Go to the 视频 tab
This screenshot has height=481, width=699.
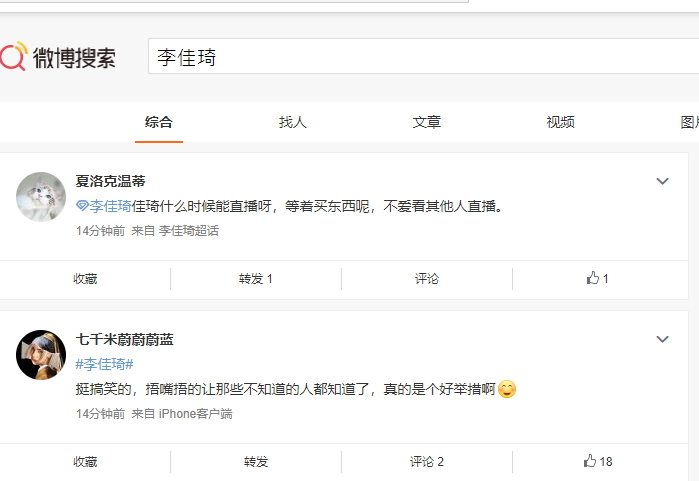click(561, 122)
